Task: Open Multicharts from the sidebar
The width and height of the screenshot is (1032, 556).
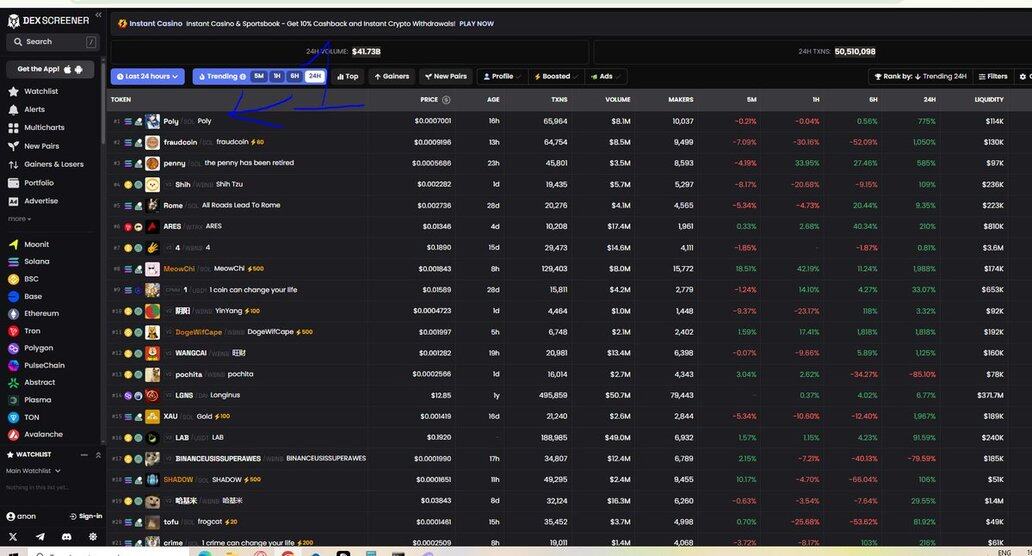Action: click(44, 128)
